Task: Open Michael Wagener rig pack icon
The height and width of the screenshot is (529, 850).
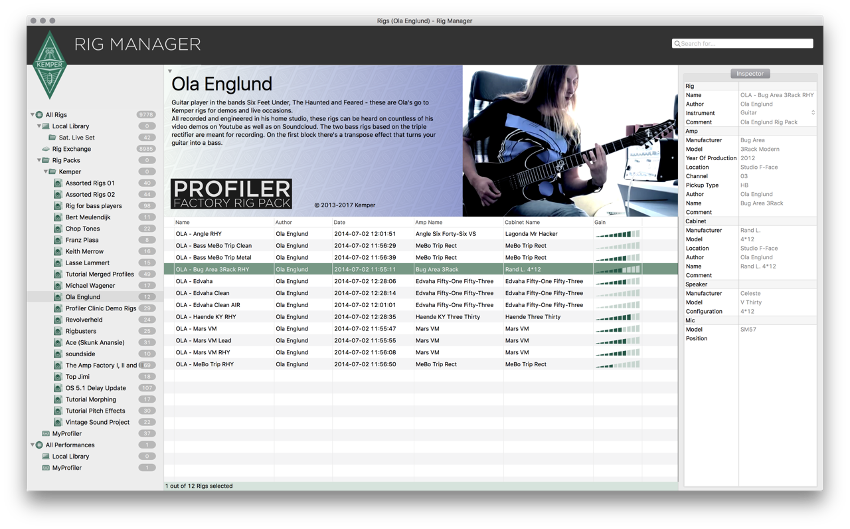Action: [x=58, y=286]
